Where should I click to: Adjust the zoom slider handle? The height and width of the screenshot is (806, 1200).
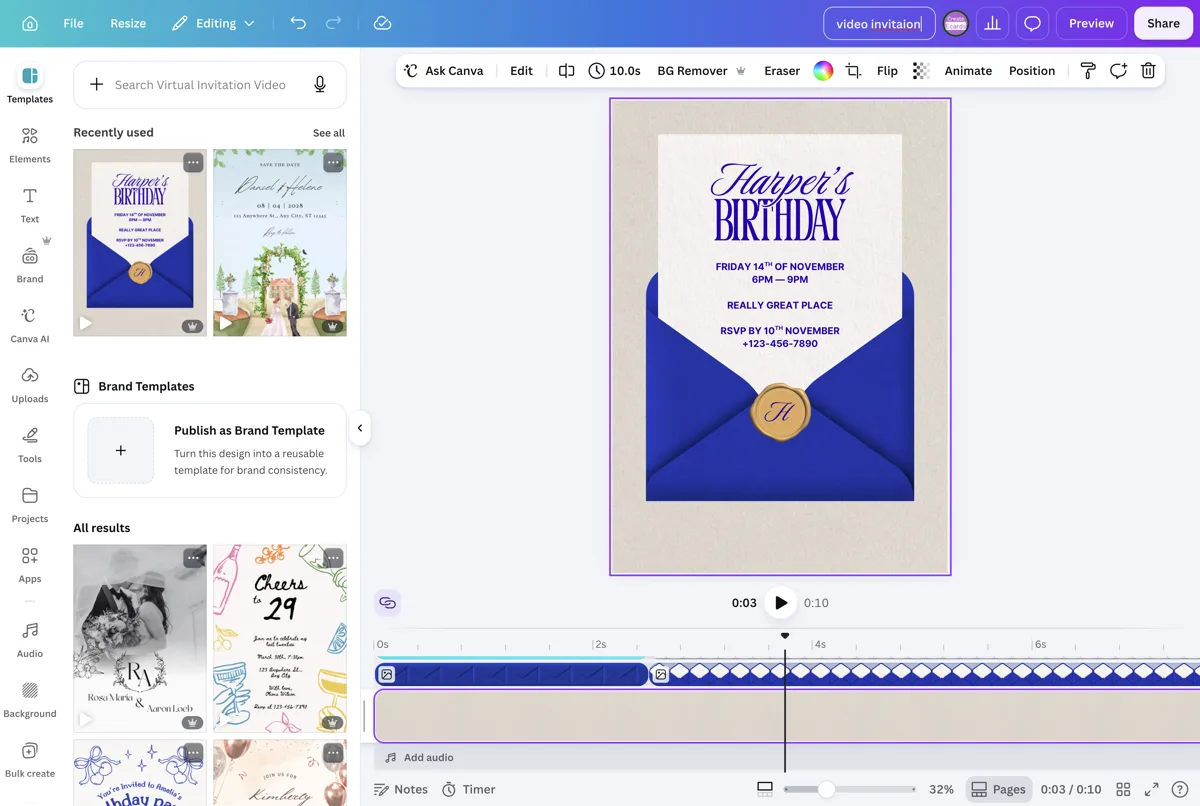coord(826,789)
